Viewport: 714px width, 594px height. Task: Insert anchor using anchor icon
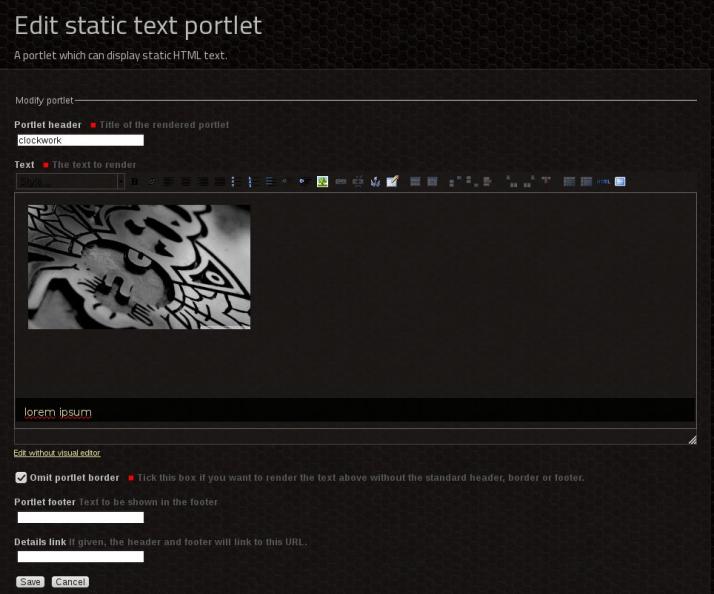(375, 182)
